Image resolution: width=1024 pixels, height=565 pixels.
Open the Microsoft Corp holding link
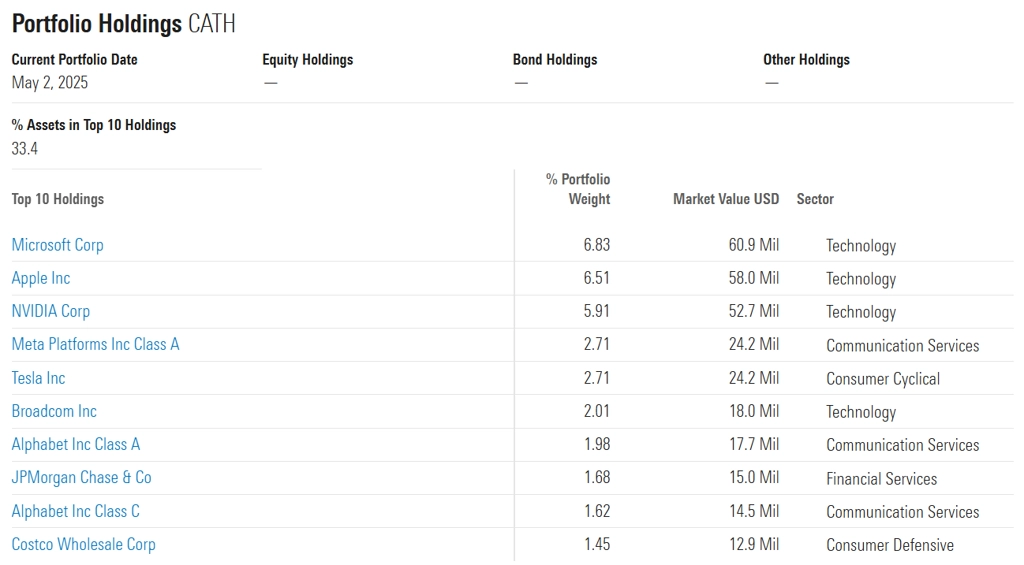coord(57,245)
